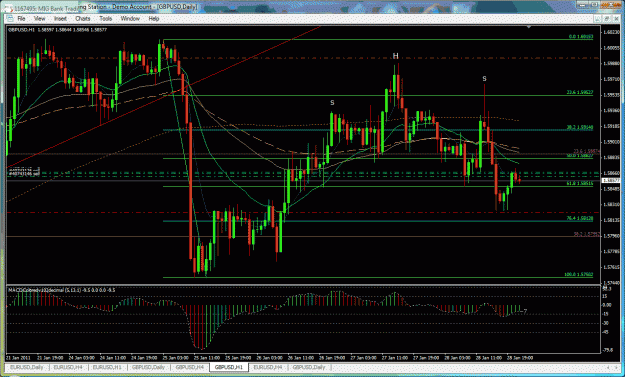Viewport: 625px width, 377px height.
Task: Select the active GBPUSD,H1 chart tab
Action: [x=229, y=367]
